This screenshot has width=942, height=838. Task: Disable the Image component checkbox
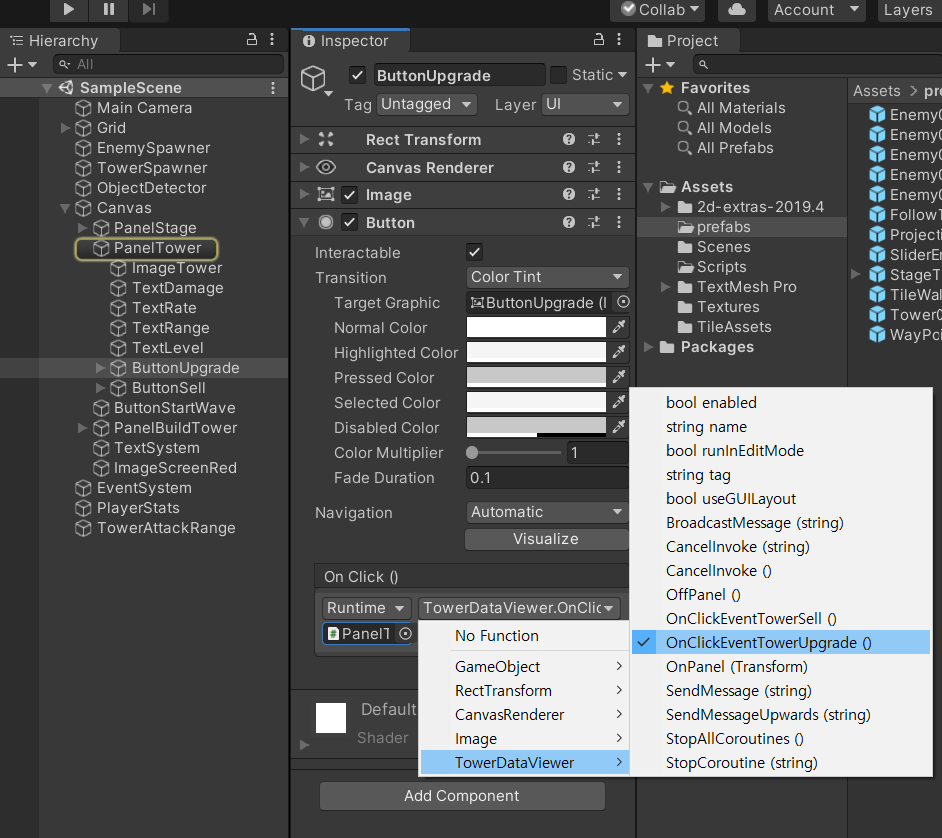(350, 195)
